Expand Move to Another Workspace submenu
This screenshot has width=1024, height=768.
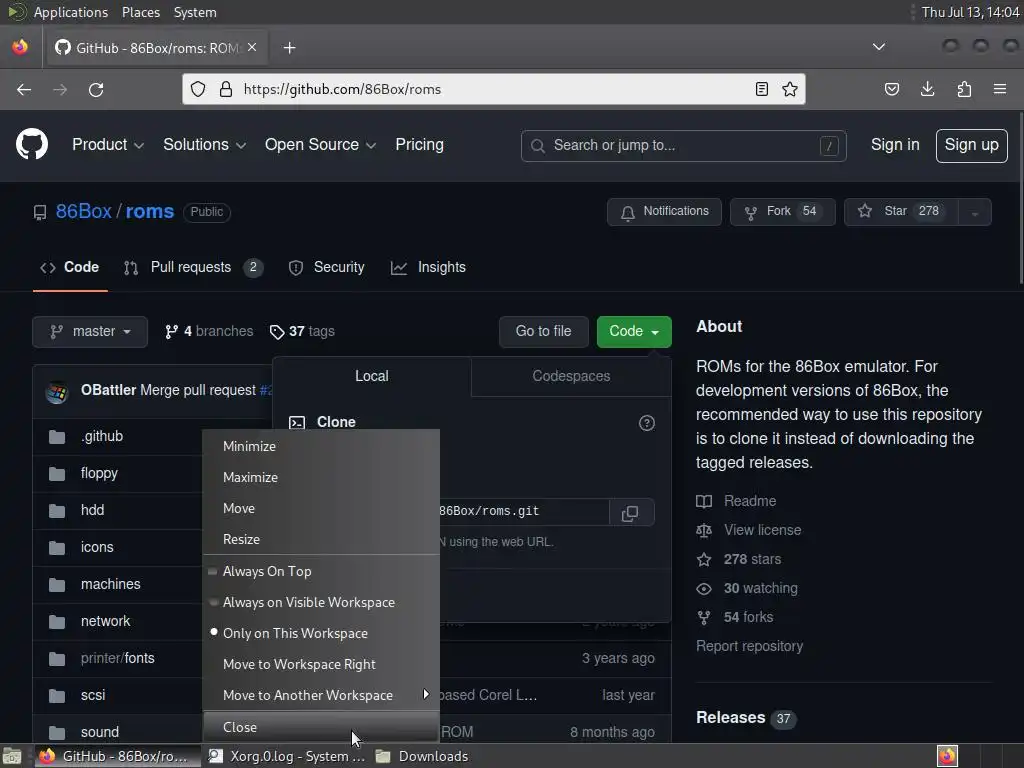[321, 695]
